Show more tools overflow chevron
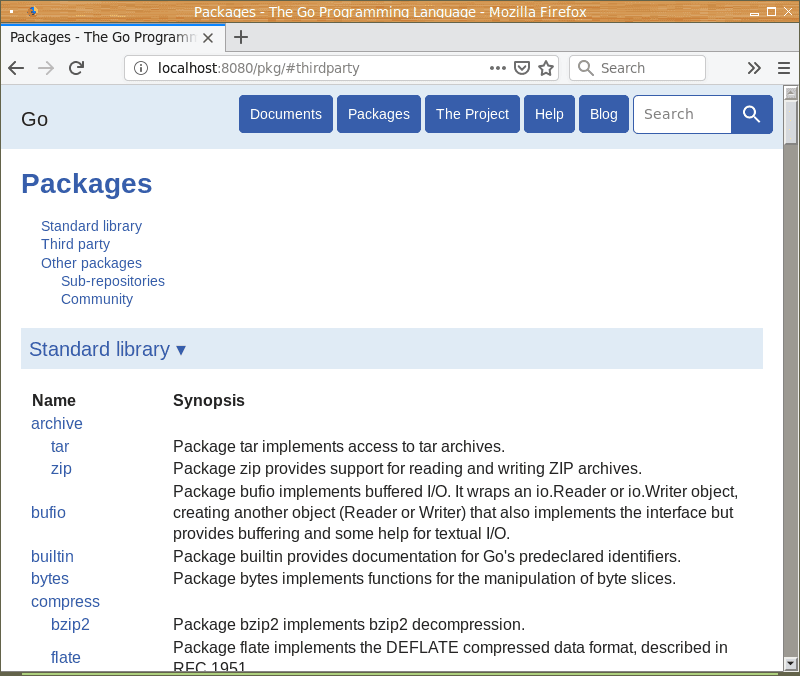 pyautogui.click(x=754, y=68)
